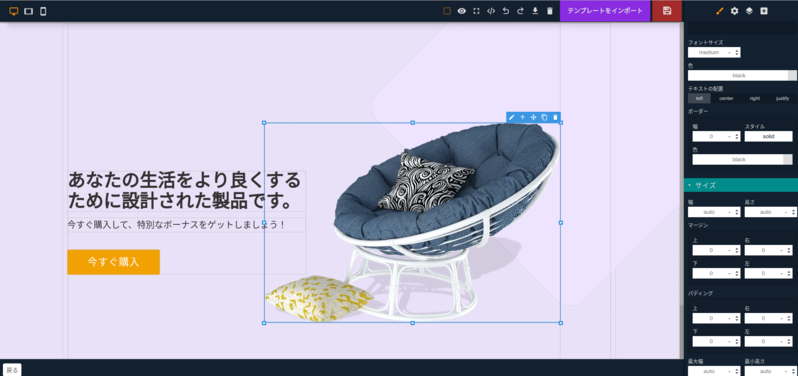Toggle preview mode with eye icon
798x376 pixels.
[x=462, y=11]
